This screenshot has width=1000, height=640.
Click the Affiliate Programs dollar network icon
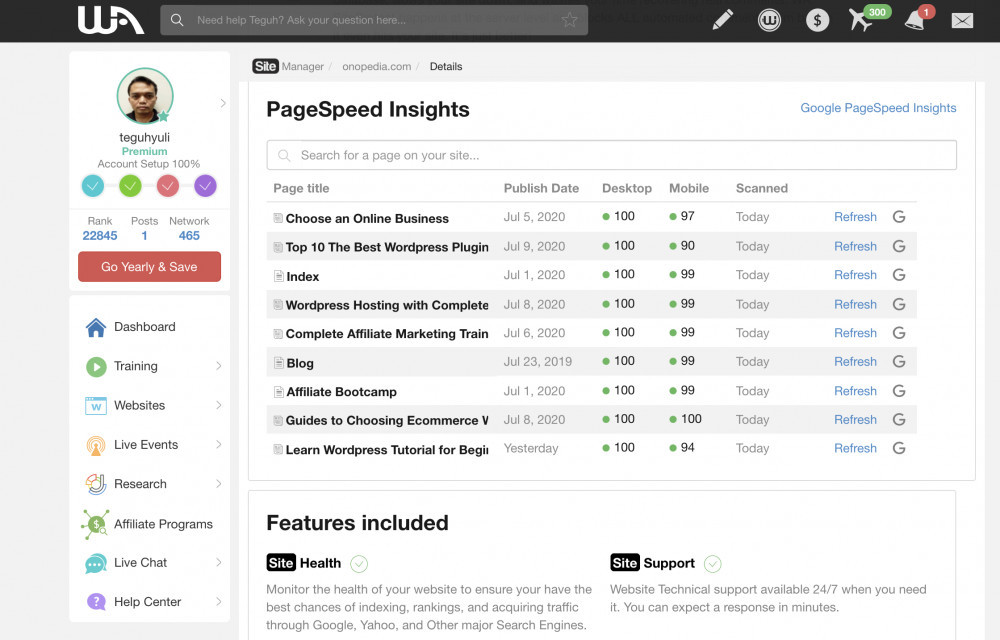click(96, 524)
